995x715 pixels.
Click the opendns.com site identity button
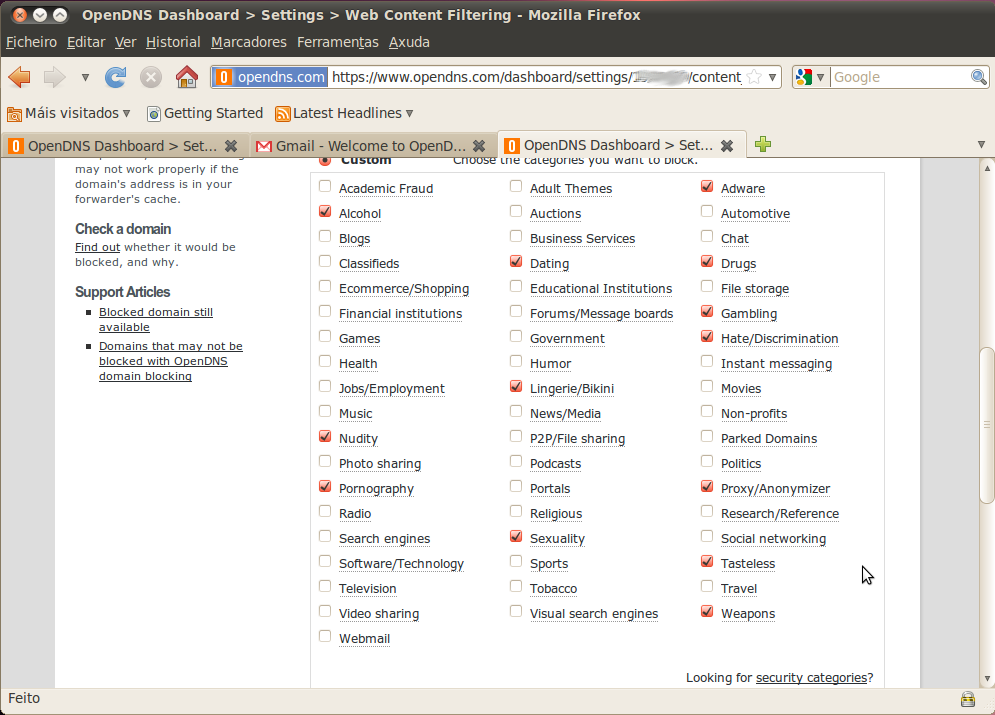click(270, 77)
